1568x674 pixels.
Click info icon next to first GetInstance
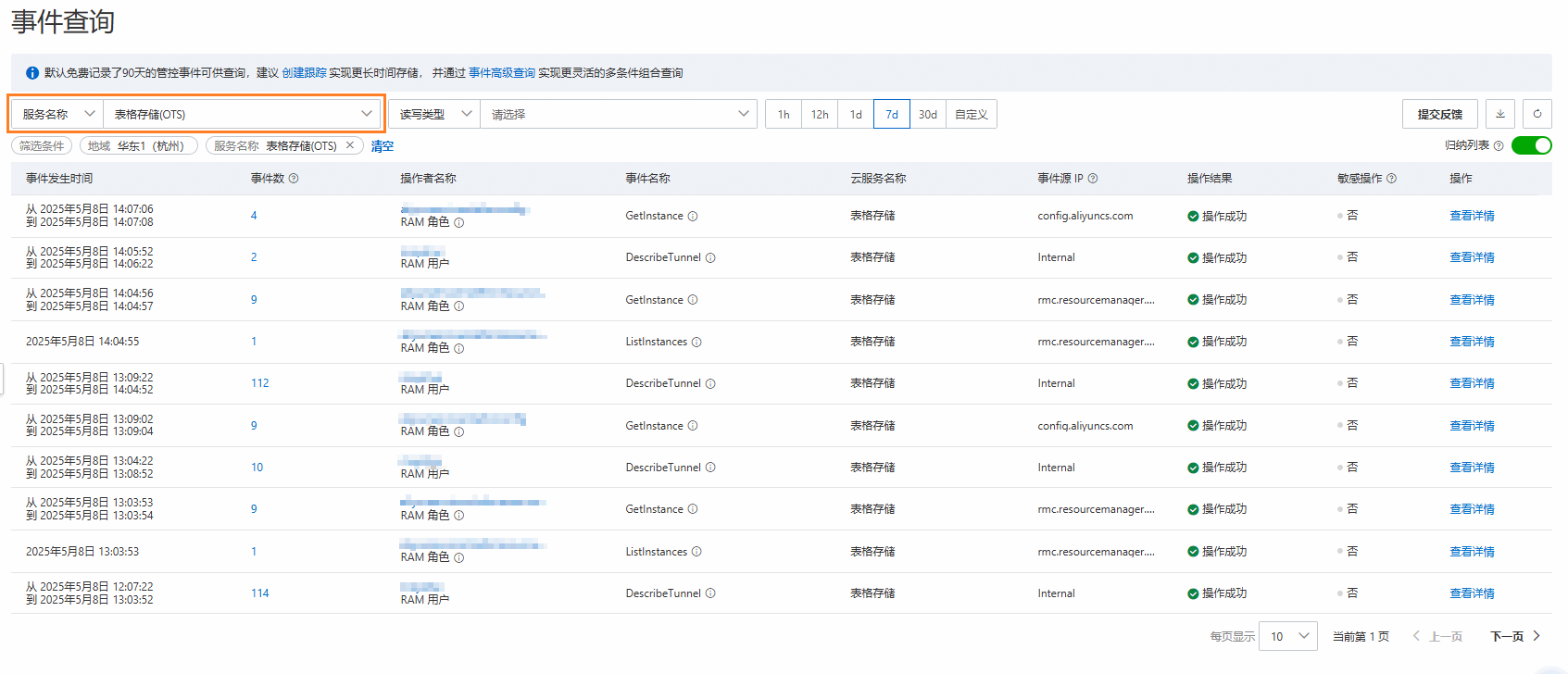(693, 216)
